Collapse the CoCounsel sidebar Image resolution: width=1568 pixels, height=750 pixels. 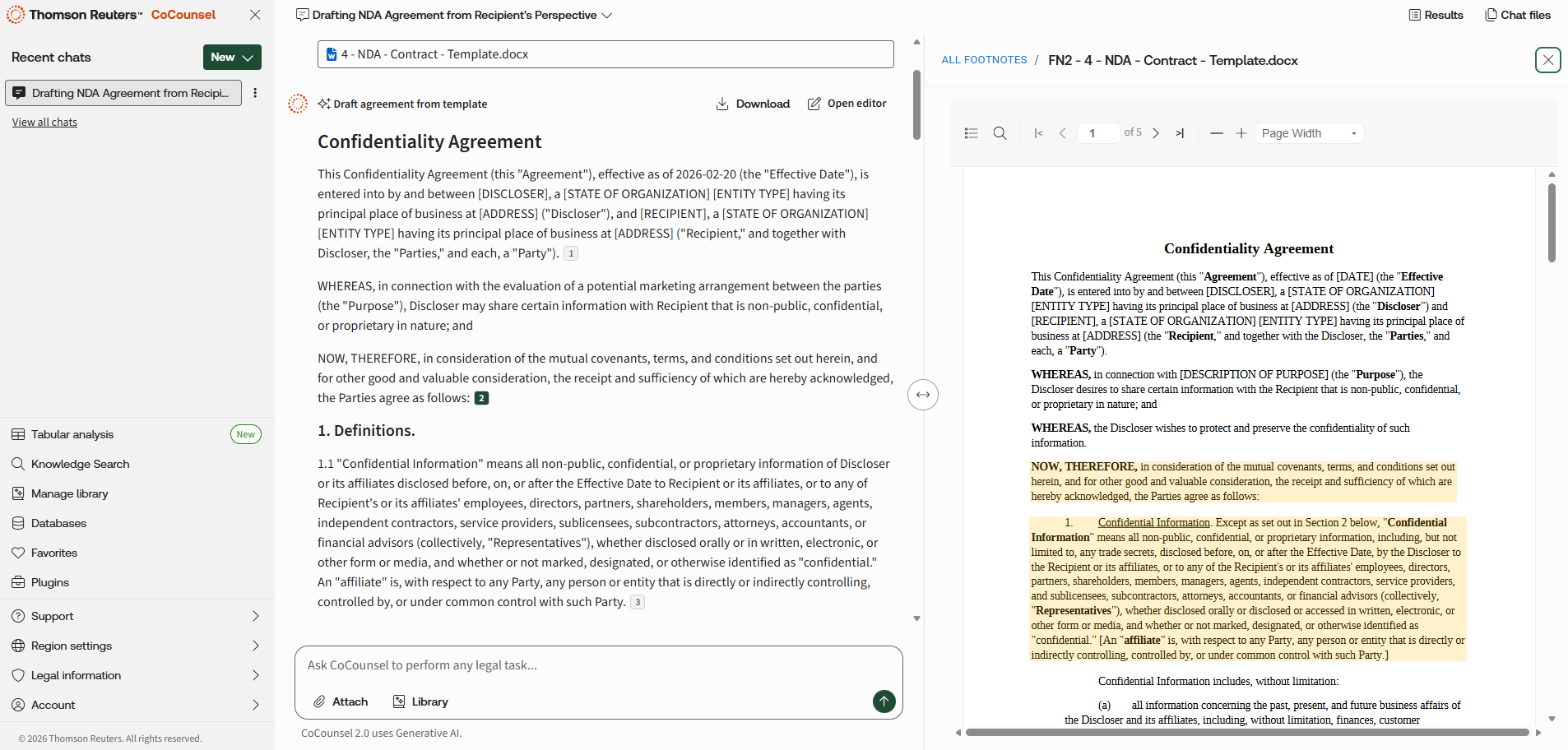[x=255, y=15]
